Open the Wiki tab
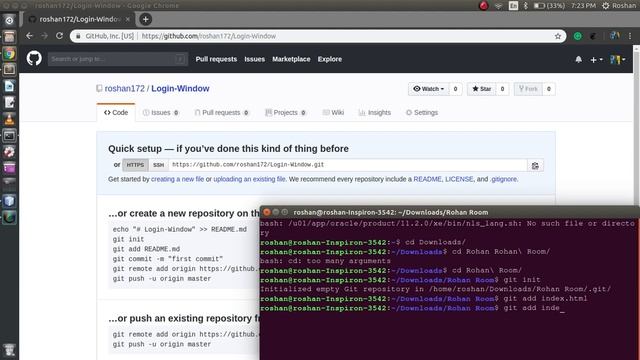Image resolution: width=640 pixels, height=360 pixels. (x=333, y=113)
